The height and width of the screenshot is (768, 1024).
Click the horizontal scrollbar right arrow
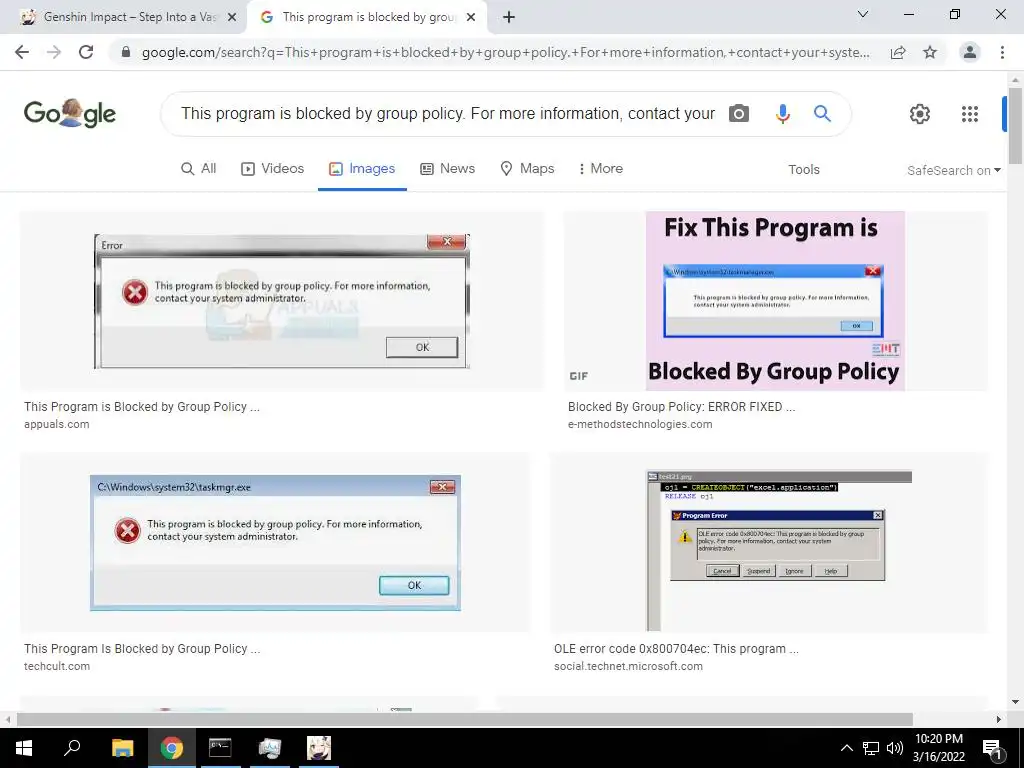click(999, 719)
